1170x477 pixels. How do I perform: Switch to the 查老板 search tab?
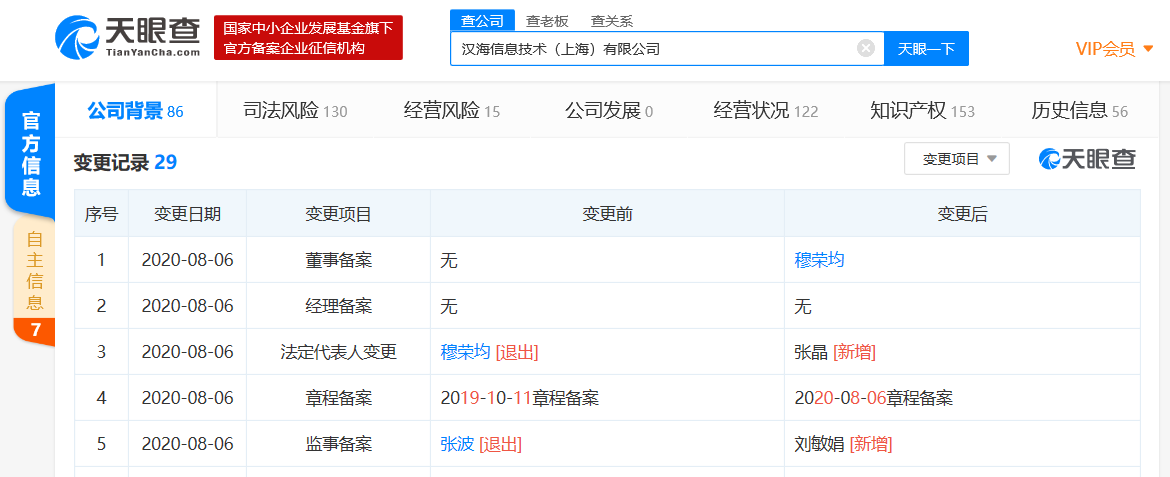tap(547, 20)
